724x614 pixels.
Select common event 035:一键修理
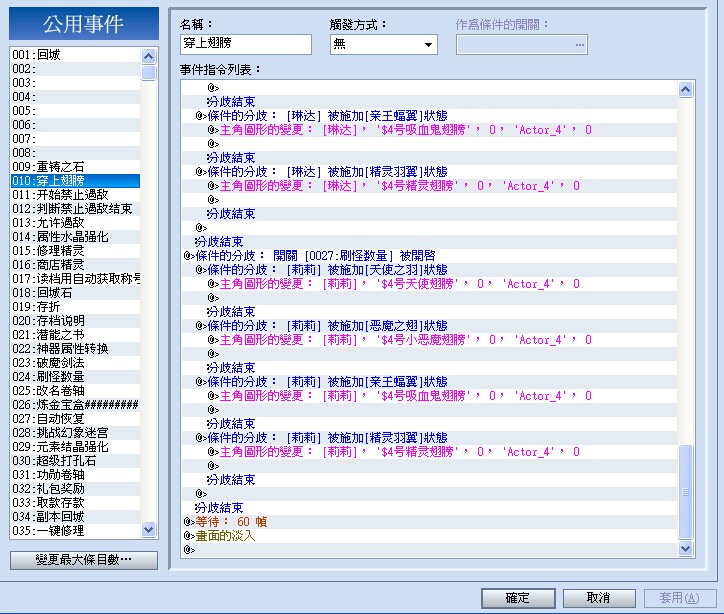pyautogui.click(x=75, y=530)
